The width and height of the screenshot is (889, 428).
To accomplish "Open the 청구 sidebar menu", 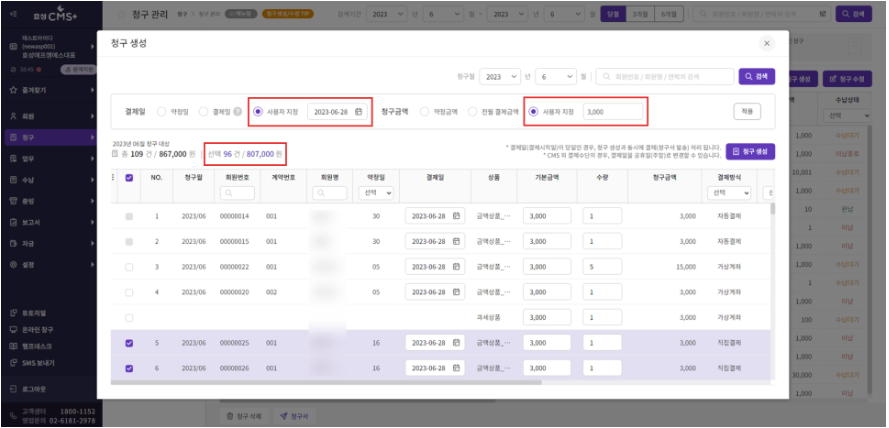I will pos(52,137).
